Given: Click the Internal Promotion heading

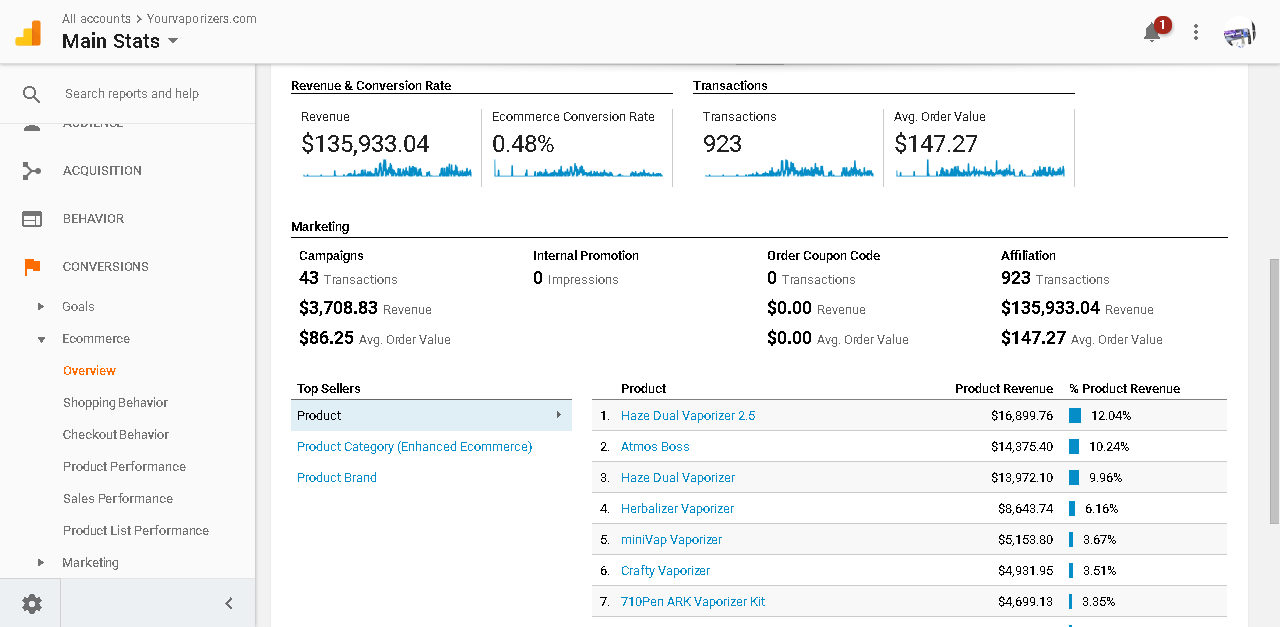Looking at the screenshot, I should 586,256.
